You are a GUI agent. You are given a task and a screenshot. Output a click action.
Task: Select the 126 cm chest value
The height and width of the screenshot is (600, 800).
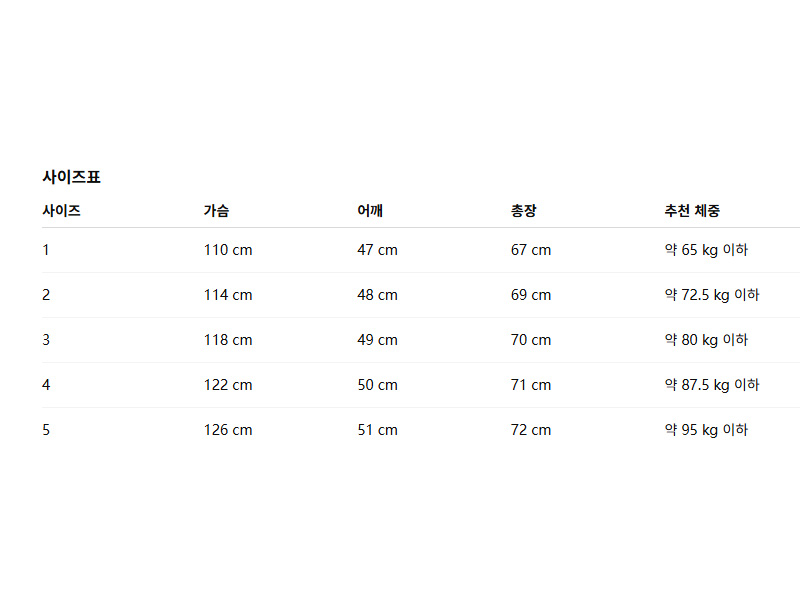point(228,430)
